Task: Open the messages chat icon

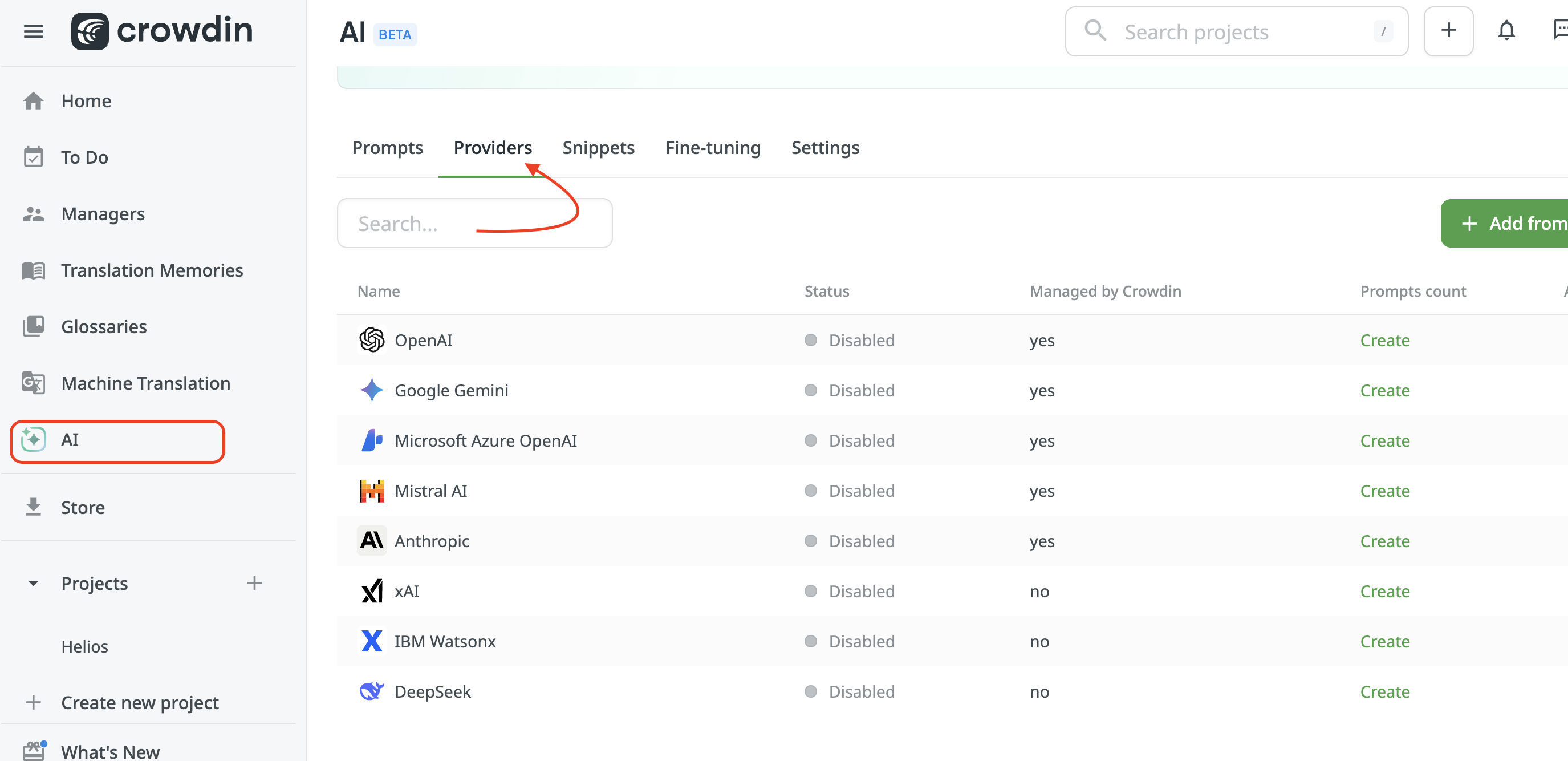Action: 1559,30
